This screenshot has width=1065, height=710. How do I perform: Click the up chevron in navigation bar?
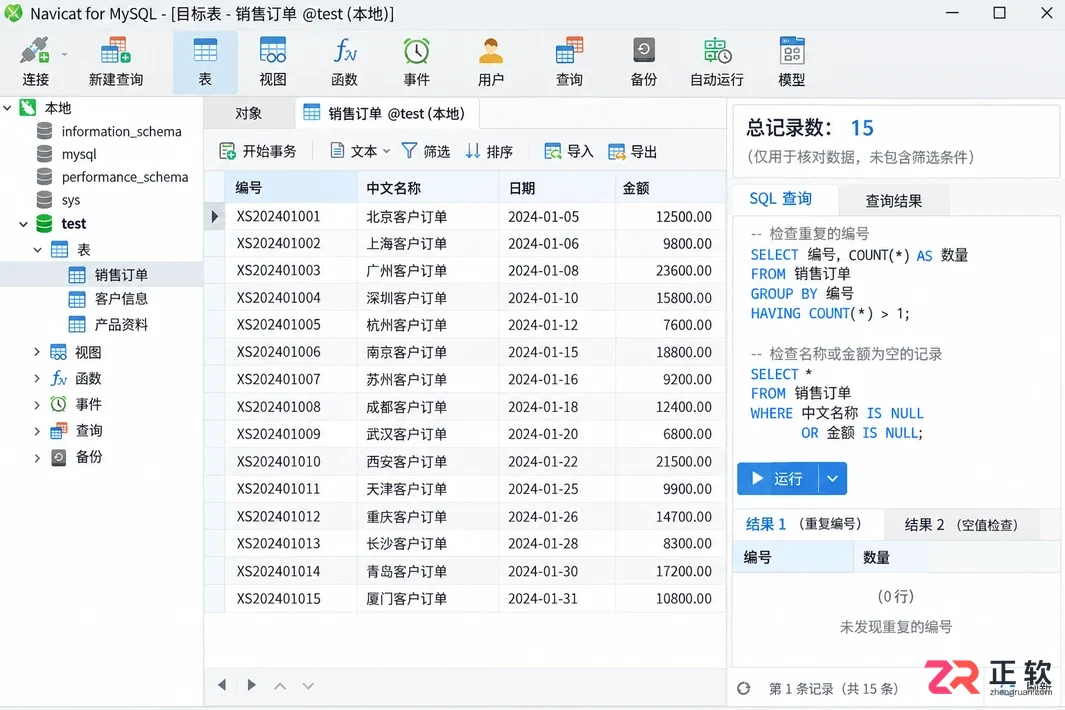pyautogui.click(x=280, y=686)
